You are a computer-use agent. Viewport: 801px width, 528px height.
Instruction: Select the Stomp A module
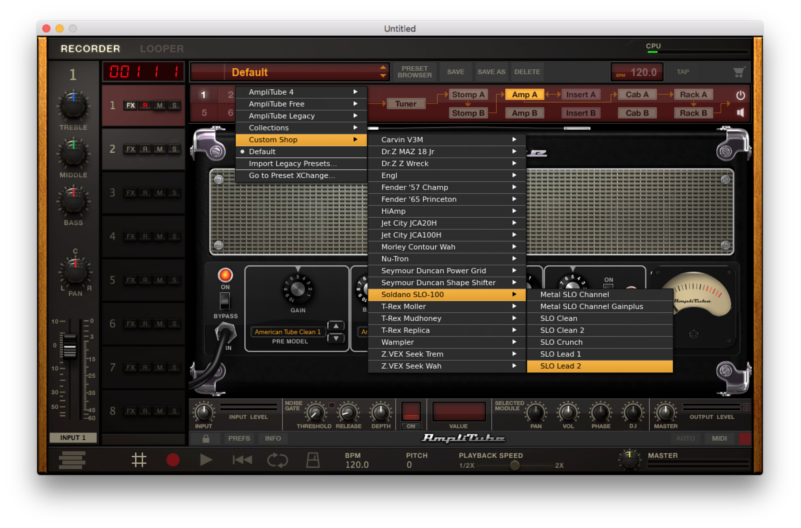tap(468, 94)
